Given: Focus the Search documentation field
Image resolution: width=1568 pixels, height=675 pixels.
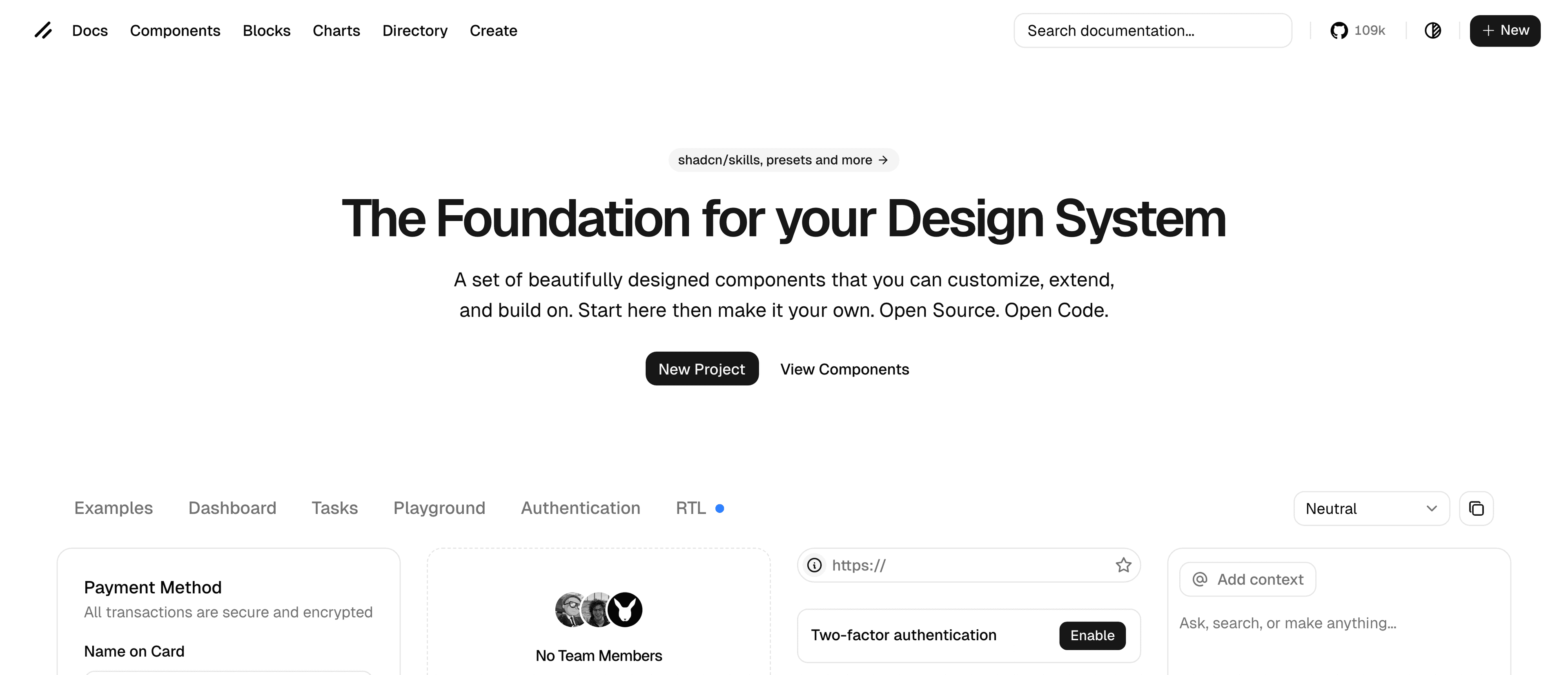Looking at the screenshot, I should tap(1152, 31).
